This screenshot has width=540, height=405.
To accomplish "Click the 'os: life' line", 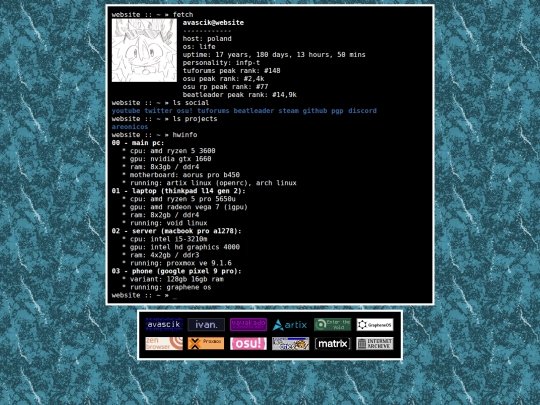I will (x=199, y=46).
